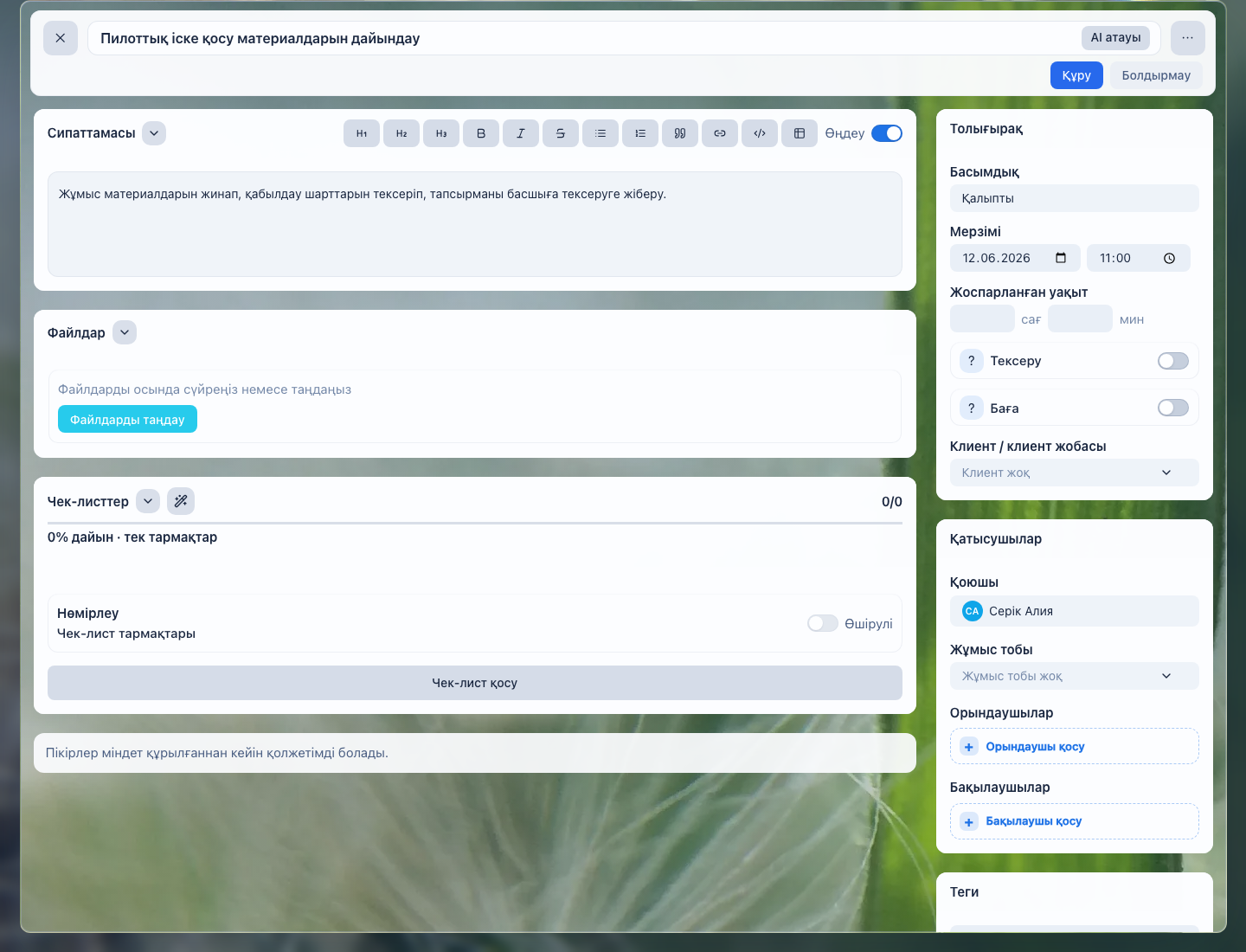Click the planned minutes мин field
The height and width of the screenshot is (952, 1246).
click(x=1080, y=318)
